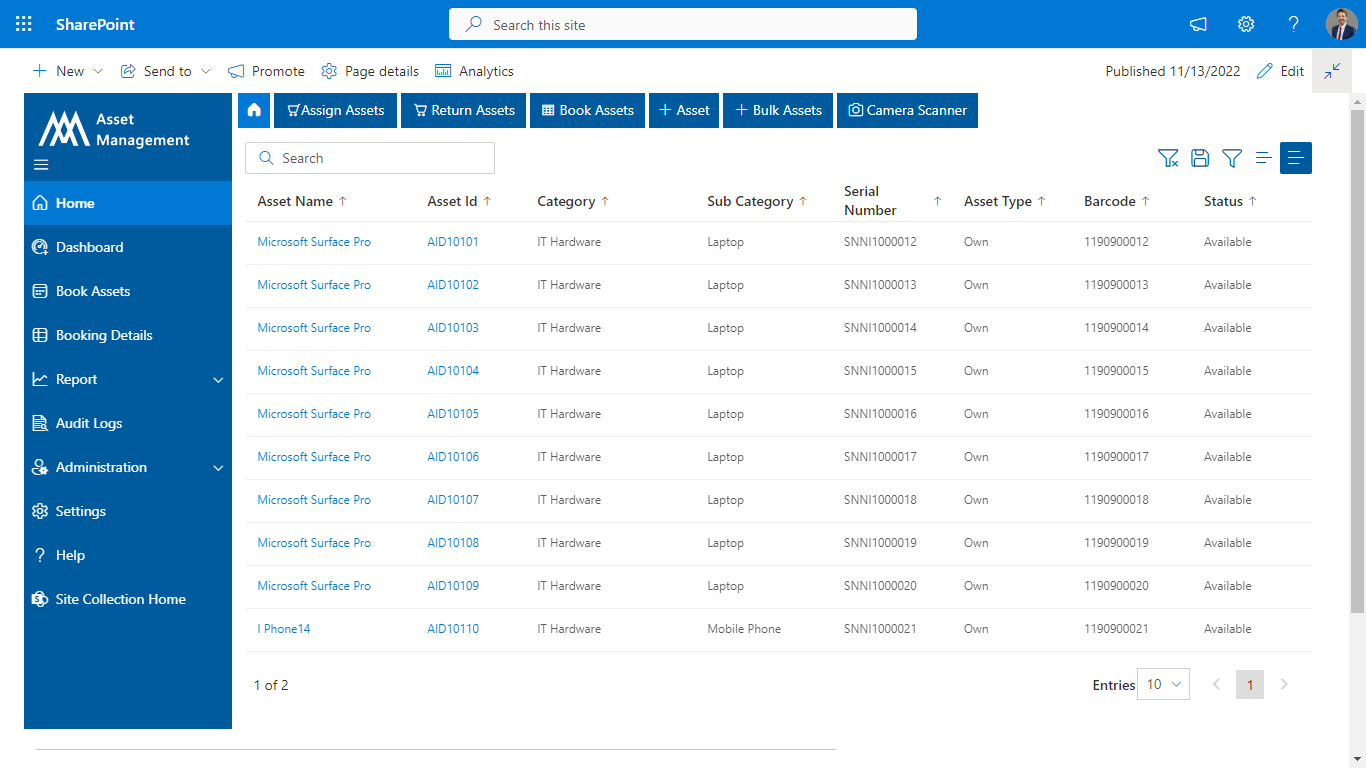
Task: Open the detailed list view toggle
Action: click(1295, 158)
